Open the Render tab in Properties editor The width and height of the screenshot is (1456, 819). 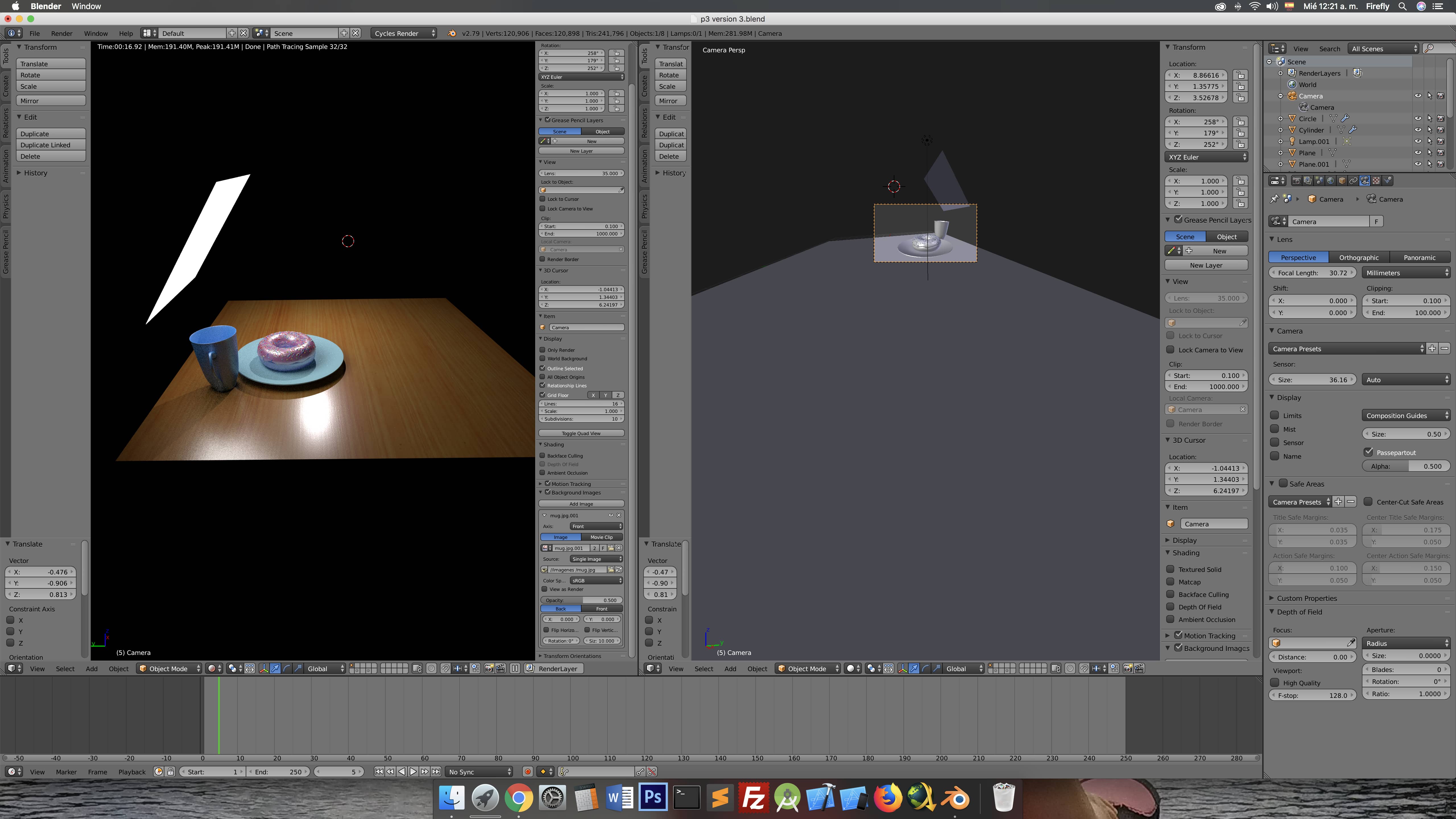point(1297,181)
